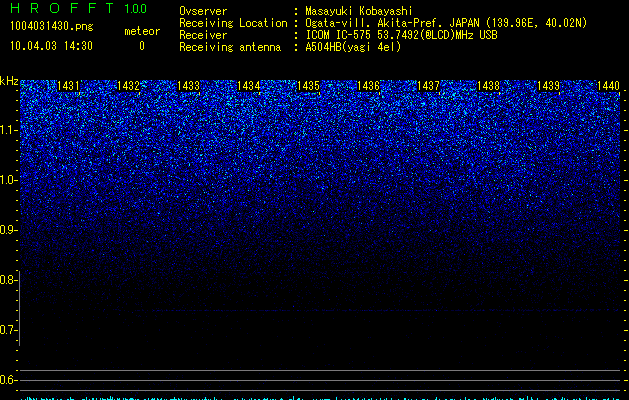Click the 1437 time marker
The width and height of the screenshot is (629, 400).
tap(428, 86)
